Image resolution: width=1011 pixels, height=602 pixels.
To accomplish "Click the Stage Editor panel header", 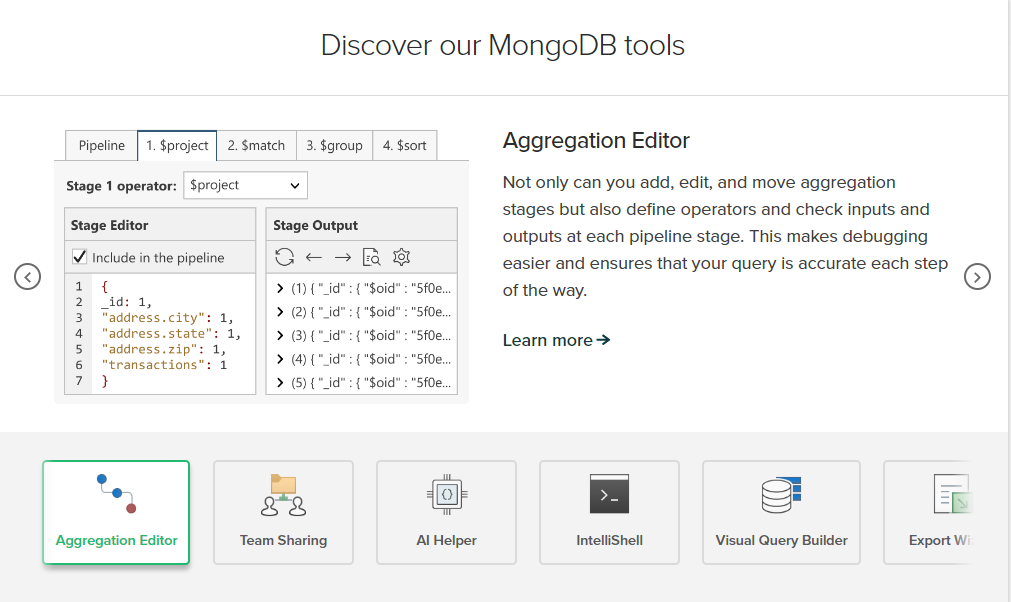I will [160, 225].
